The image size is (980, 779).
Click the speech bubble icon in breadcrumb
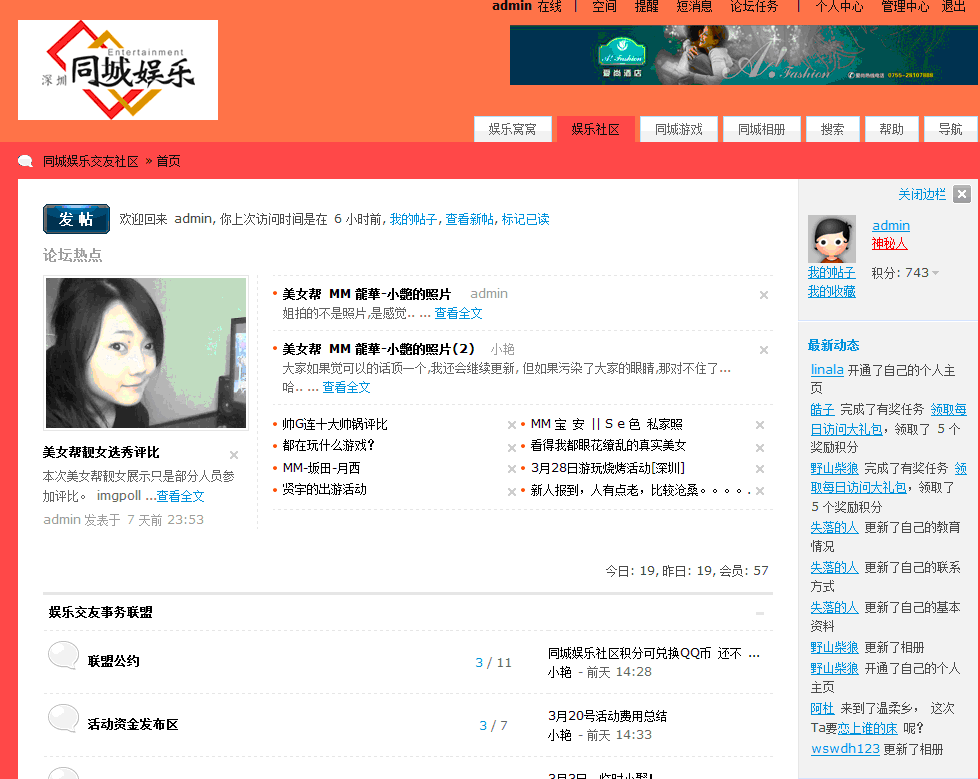(26, 161)
